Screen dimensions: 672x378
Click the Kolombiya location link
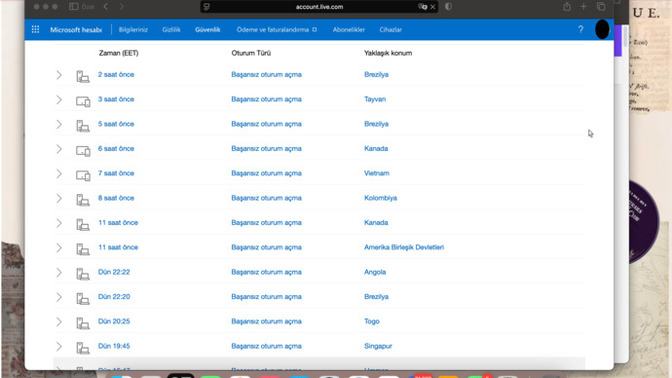[x=380, y=198]
